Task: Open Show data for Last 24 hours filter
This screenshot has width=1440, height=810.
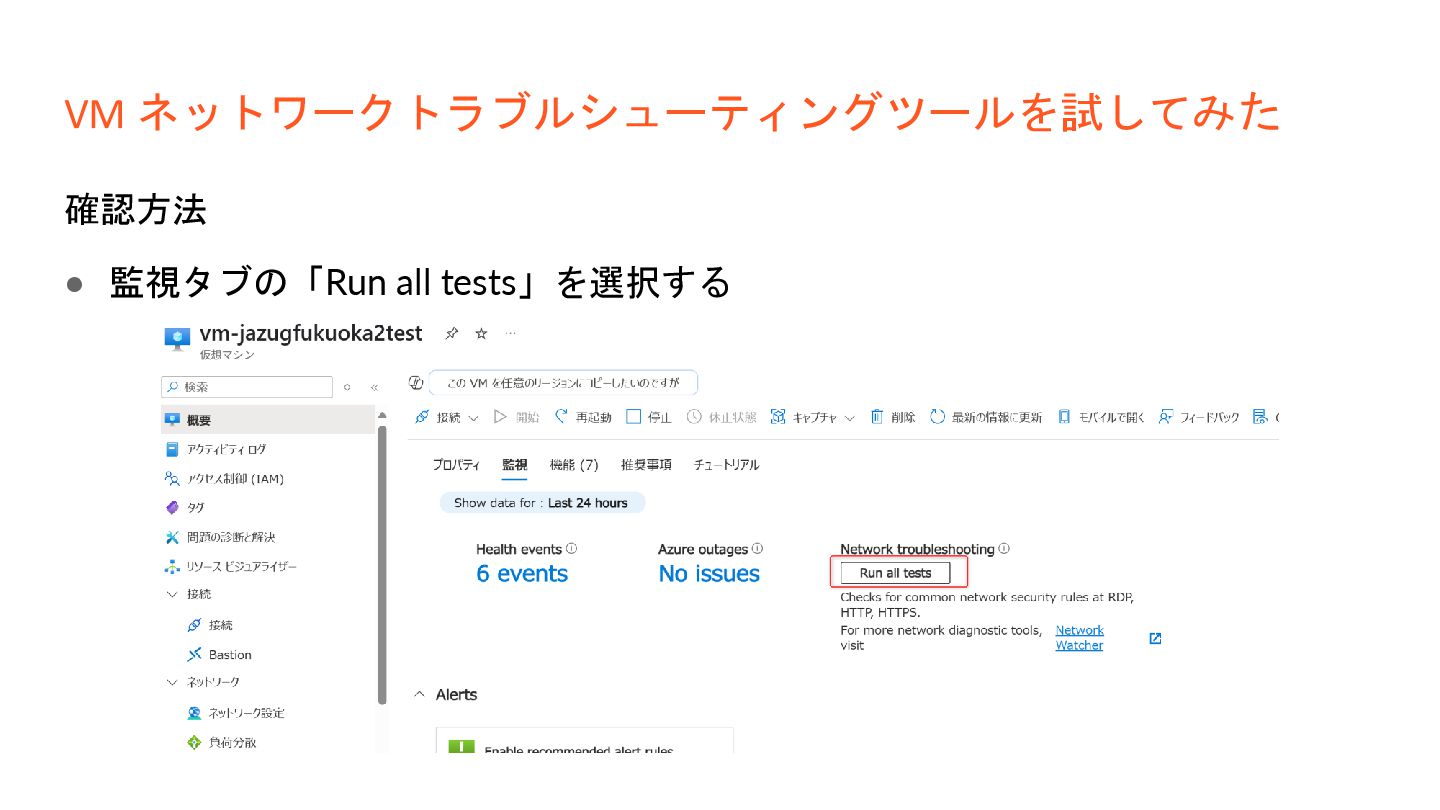Action: pyautogui.click(x=542, y=503)
